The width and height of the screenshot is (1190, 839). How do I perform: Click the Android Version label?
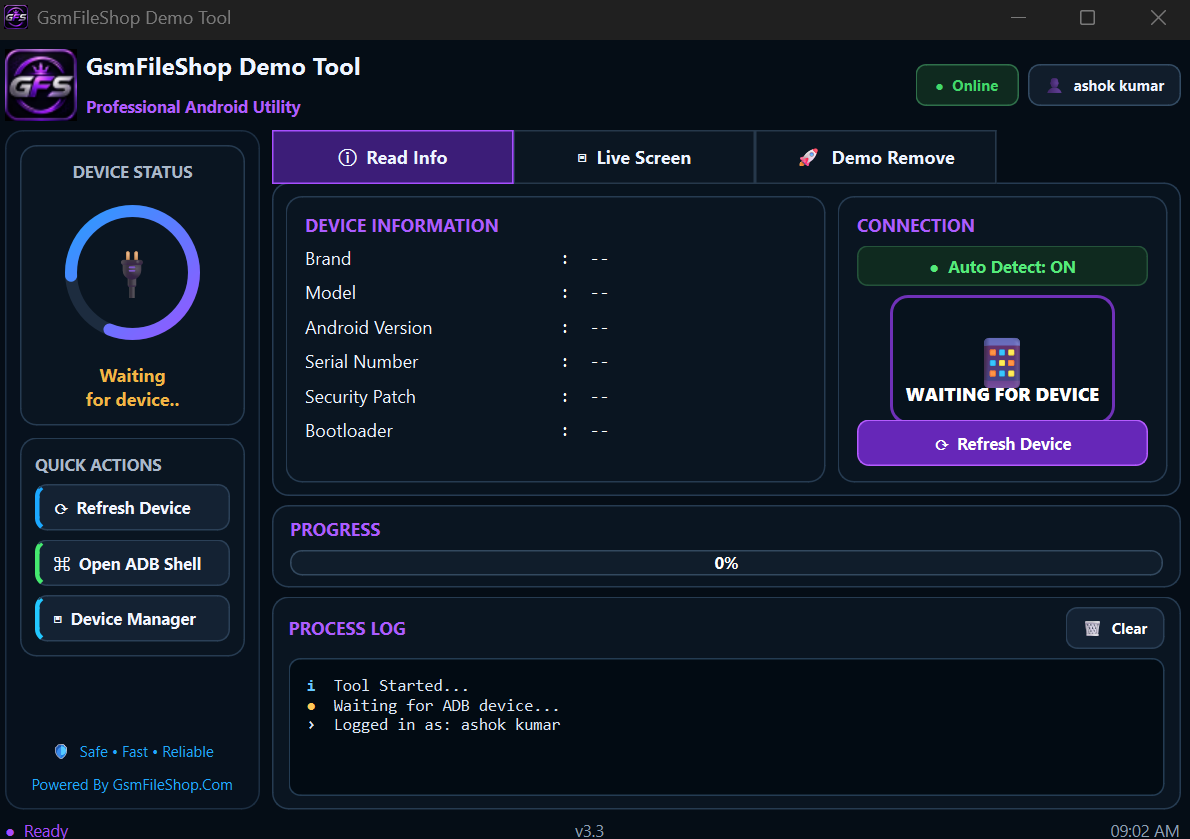pyautogui.click(x=368, y=328)
